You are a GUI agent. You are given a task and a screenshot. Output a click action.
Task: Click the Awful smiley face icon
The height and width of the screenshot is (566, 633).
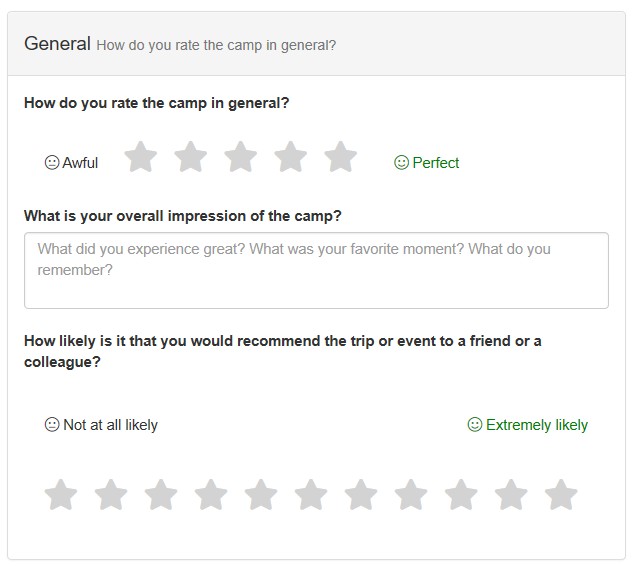[x=52, y=162]
